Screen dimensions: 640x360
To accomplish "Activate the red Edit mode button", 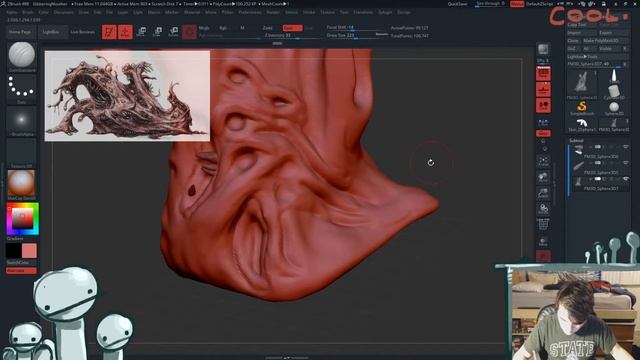I will (109, 32).
